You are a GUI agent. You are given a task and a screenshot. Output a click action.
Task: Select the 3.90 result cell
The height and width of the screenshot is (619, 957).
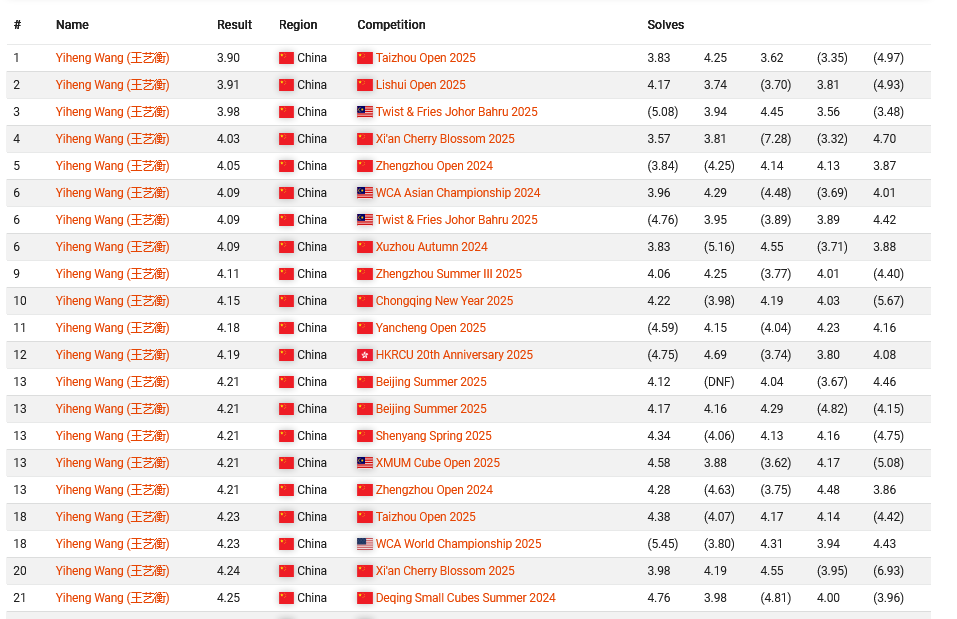pos(228,58)
